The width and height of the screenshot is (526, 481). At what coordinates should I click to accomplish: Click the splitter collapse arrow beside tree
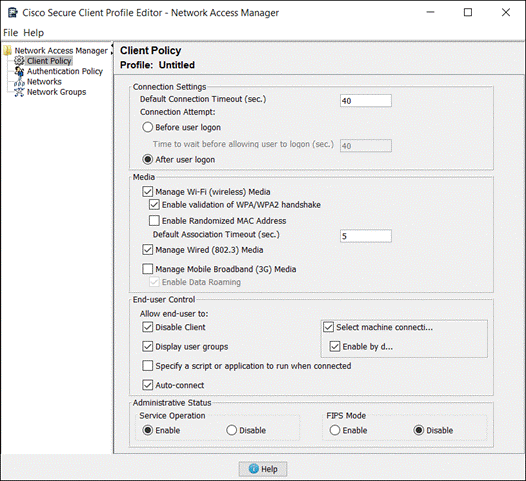click(x=112, y=46)
